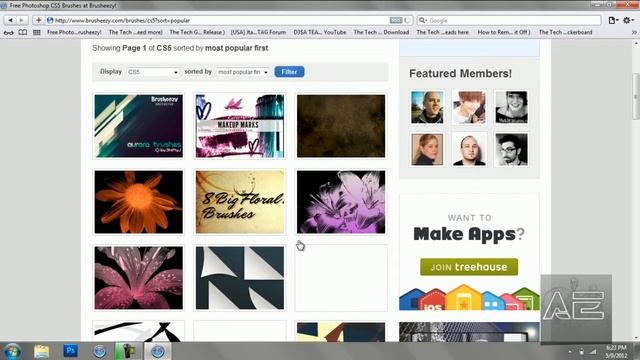Open the Top Sites grid icon
Viewport: 640px width, 360px height.
pyautogui.click(x=37, y=32)
